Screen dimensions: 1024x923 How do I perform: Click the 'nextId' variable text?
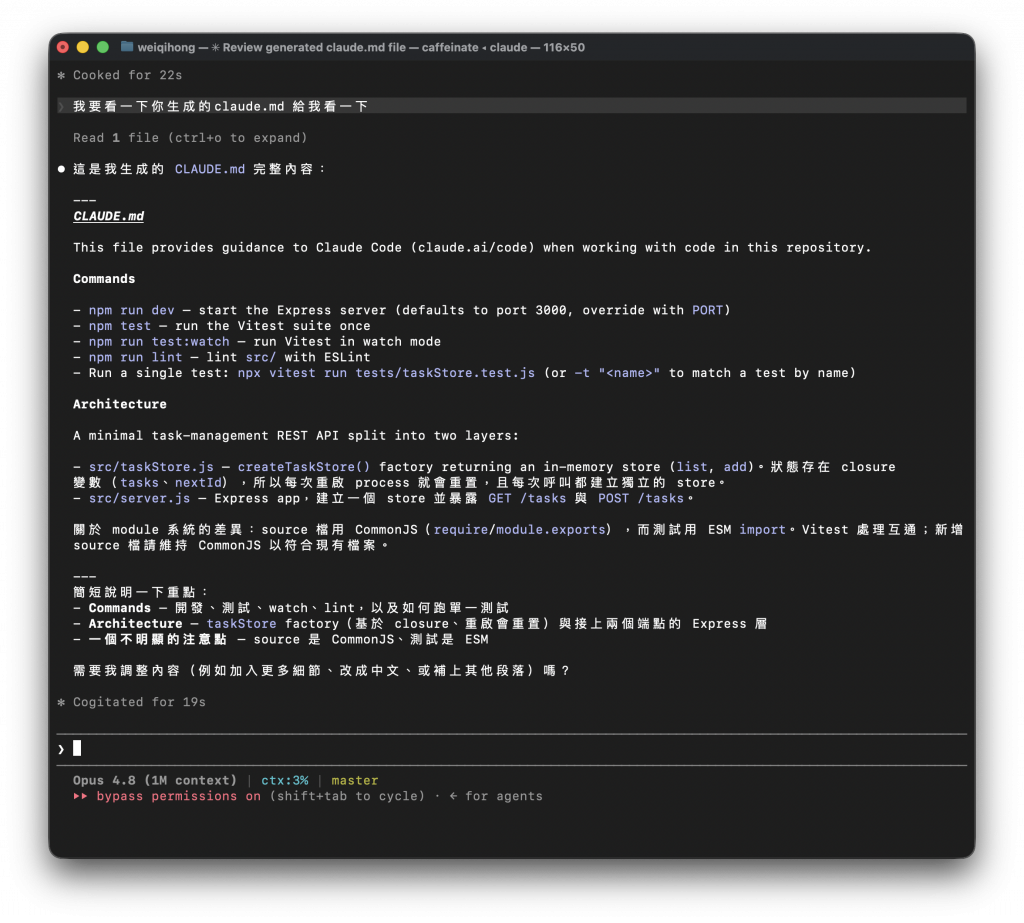(x=198, y=483)
